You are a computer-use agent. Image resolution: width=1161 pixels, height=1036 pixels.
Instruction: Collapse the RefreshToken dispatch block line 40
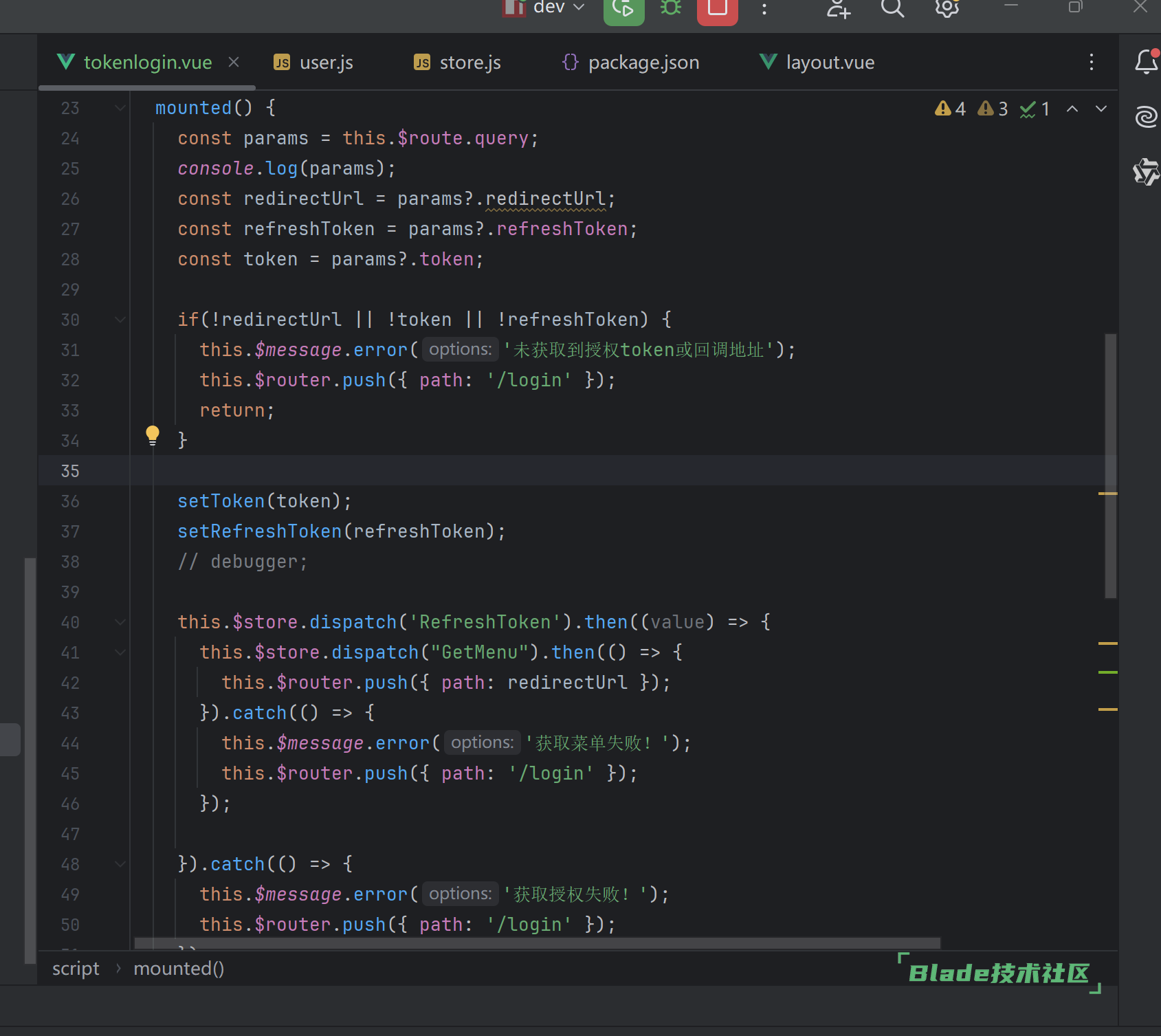[x=120, y=622]
